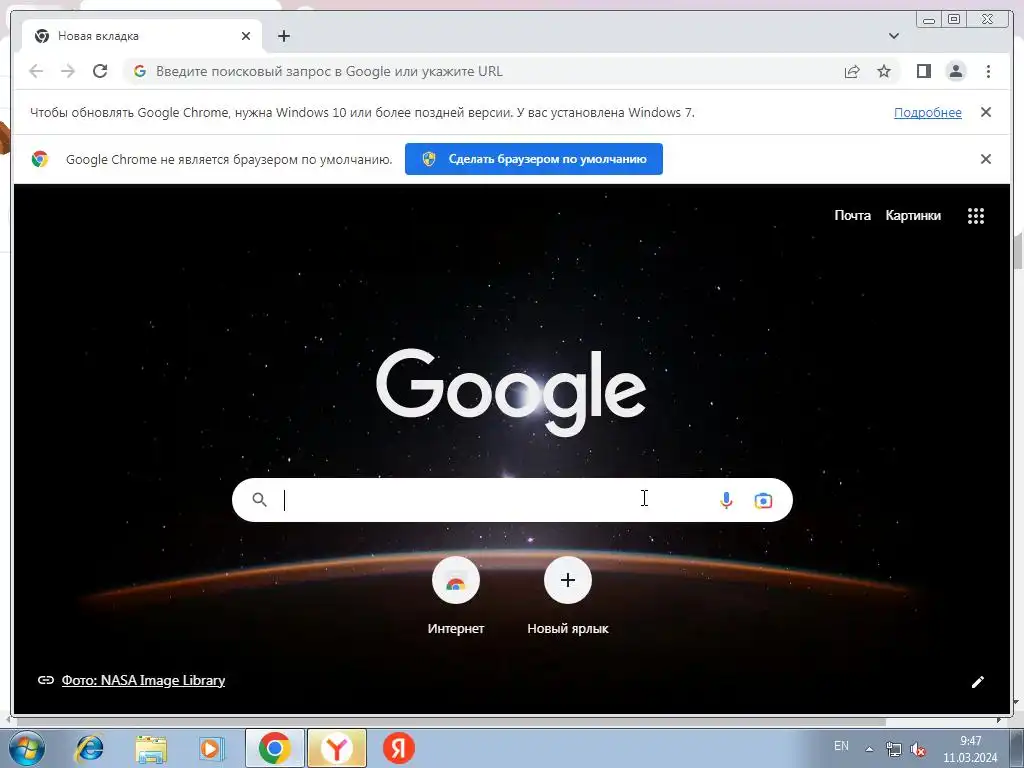Image resolution: width=1024 pixels, height=768 pixels.
Task: Open Chrome's three-dot menu
Action: coord(988,71)
